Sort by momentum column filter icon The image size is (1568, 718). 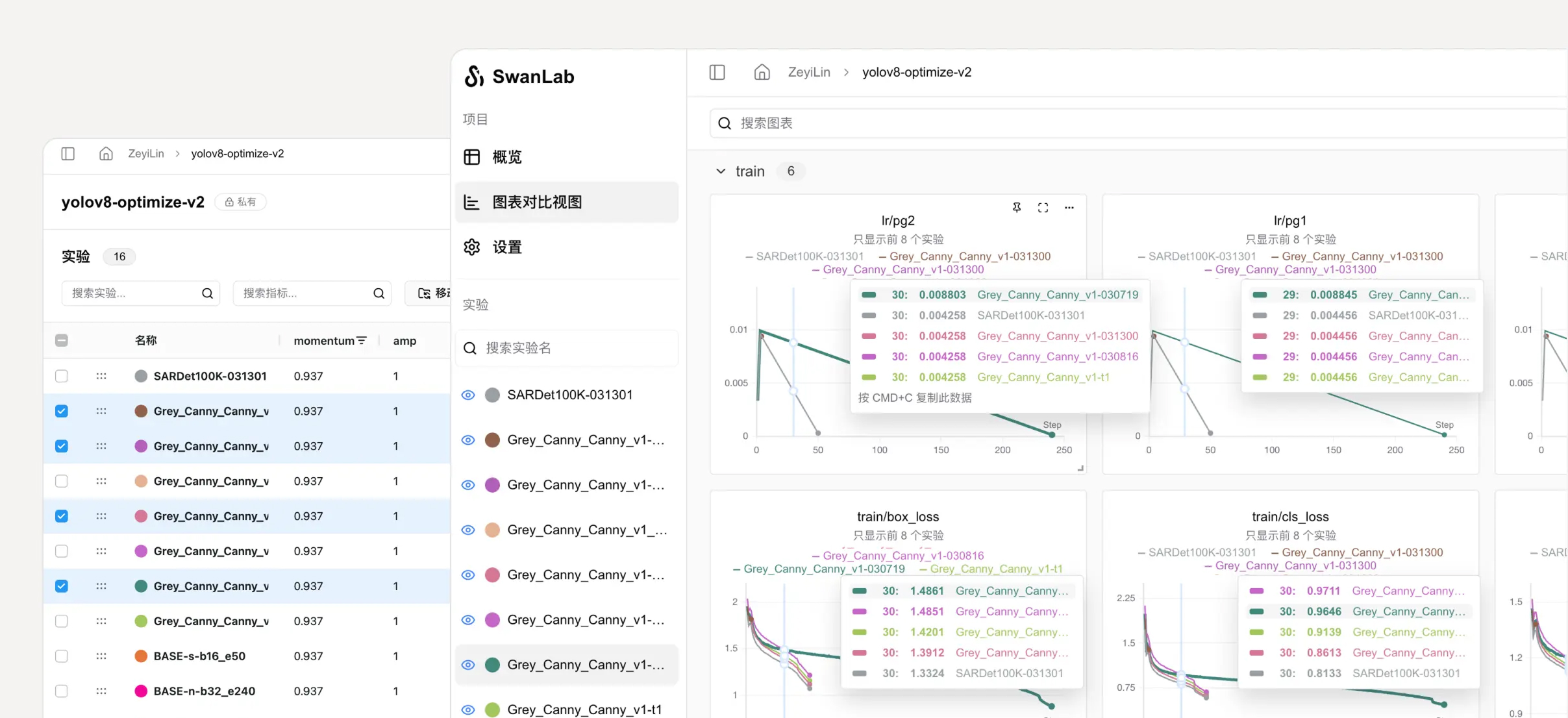pyautogui.click(x=362, y=340)
